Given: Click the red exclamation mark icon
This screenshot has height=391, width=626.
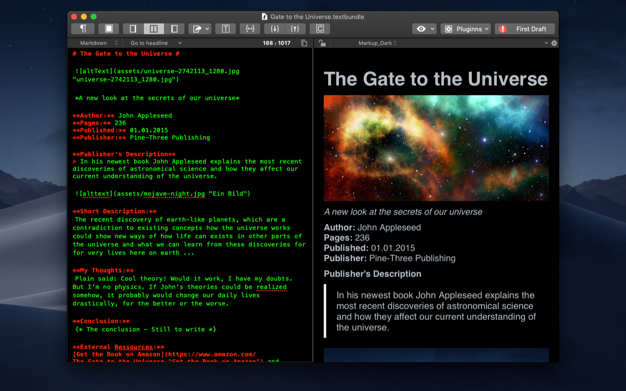Looking at the screenshot, I should (x=503, y=29).
